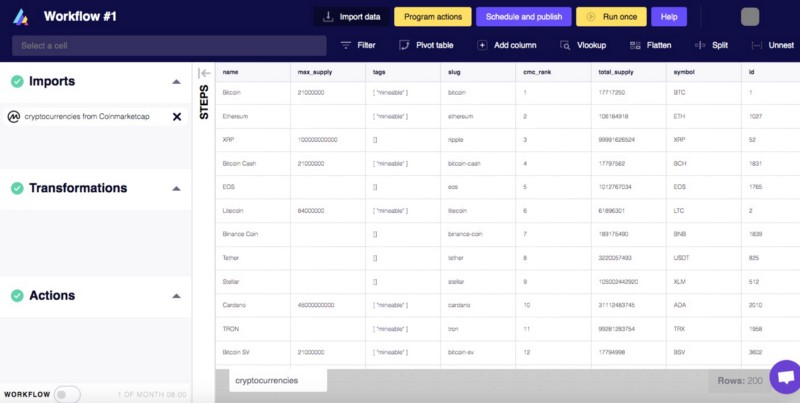Toggle the Workflow switch
The image size is (800, 403).
(67, 394)
